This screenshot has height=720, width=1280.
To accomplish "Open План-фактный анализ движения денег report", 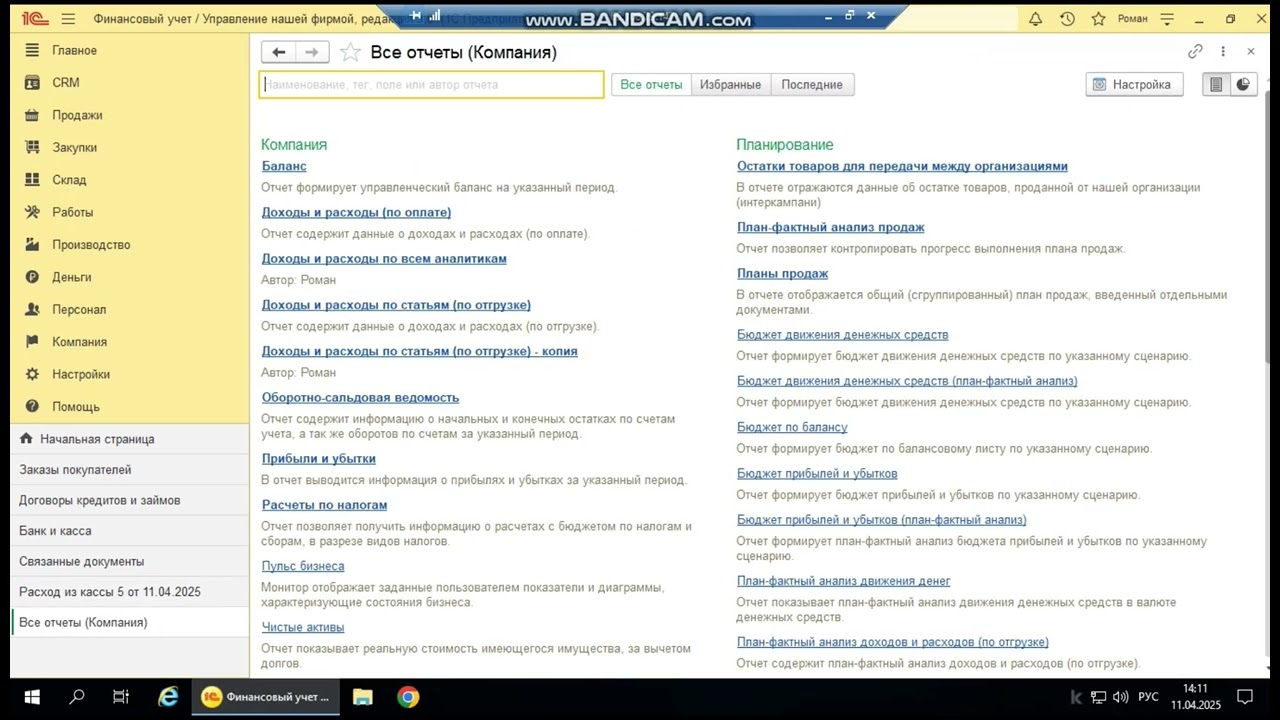I will tap(843, 581).
